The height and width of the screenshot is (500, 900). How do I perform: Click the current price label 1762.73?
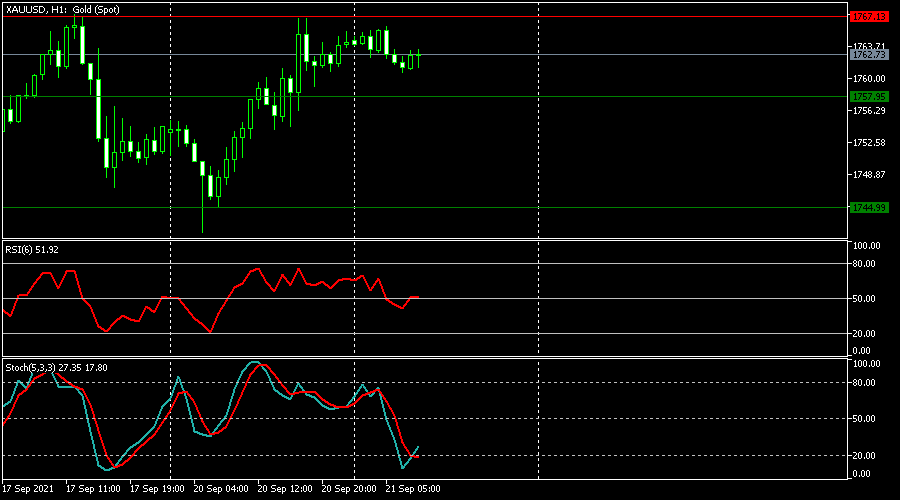pos(869,55)
